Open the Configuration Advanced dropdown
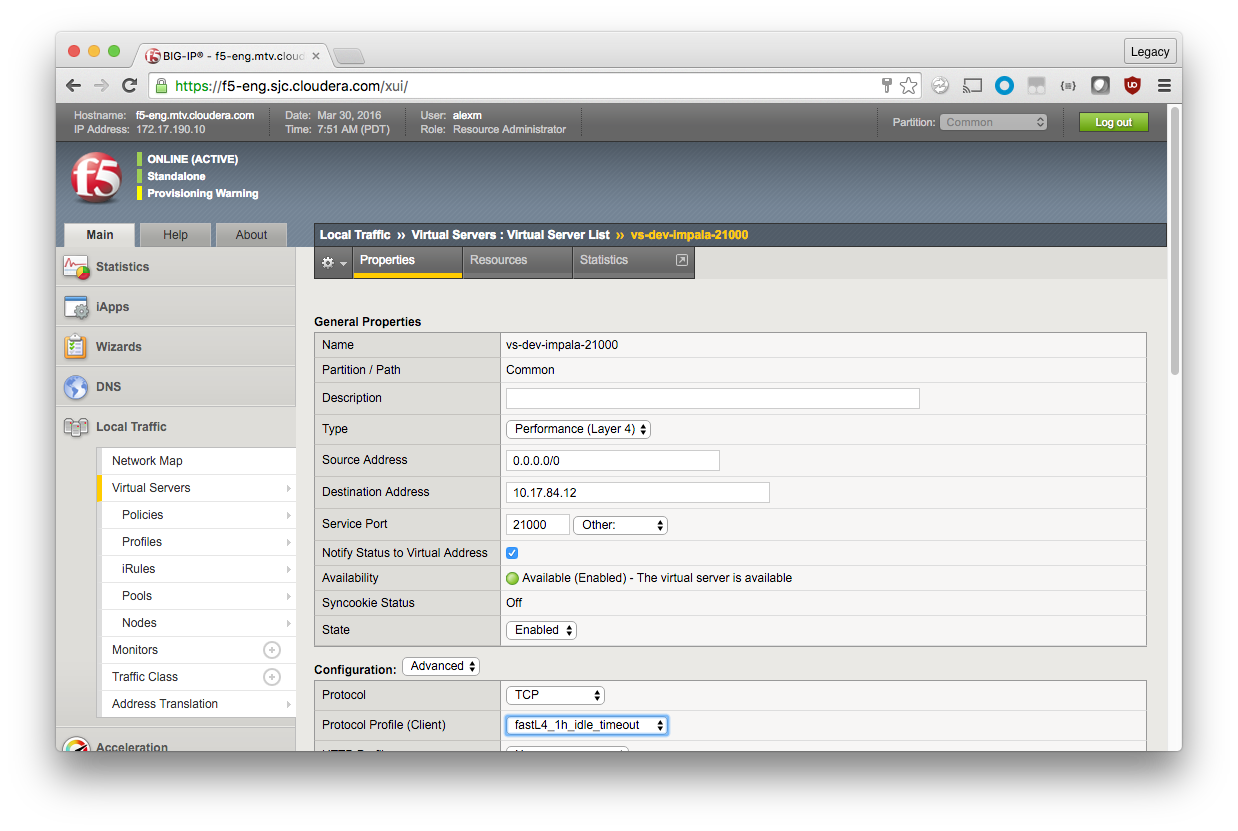The width and height of the screenshot is (1238, 831). click(441, 666)
